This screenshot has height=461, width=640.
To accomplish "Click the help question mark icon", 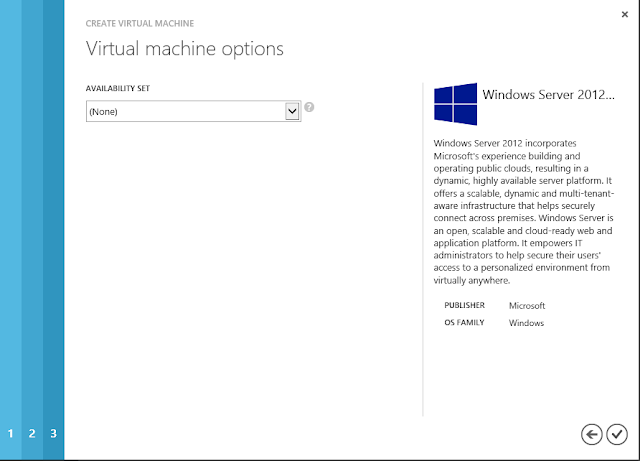I will pyautogui.click(x=309, y=107).
